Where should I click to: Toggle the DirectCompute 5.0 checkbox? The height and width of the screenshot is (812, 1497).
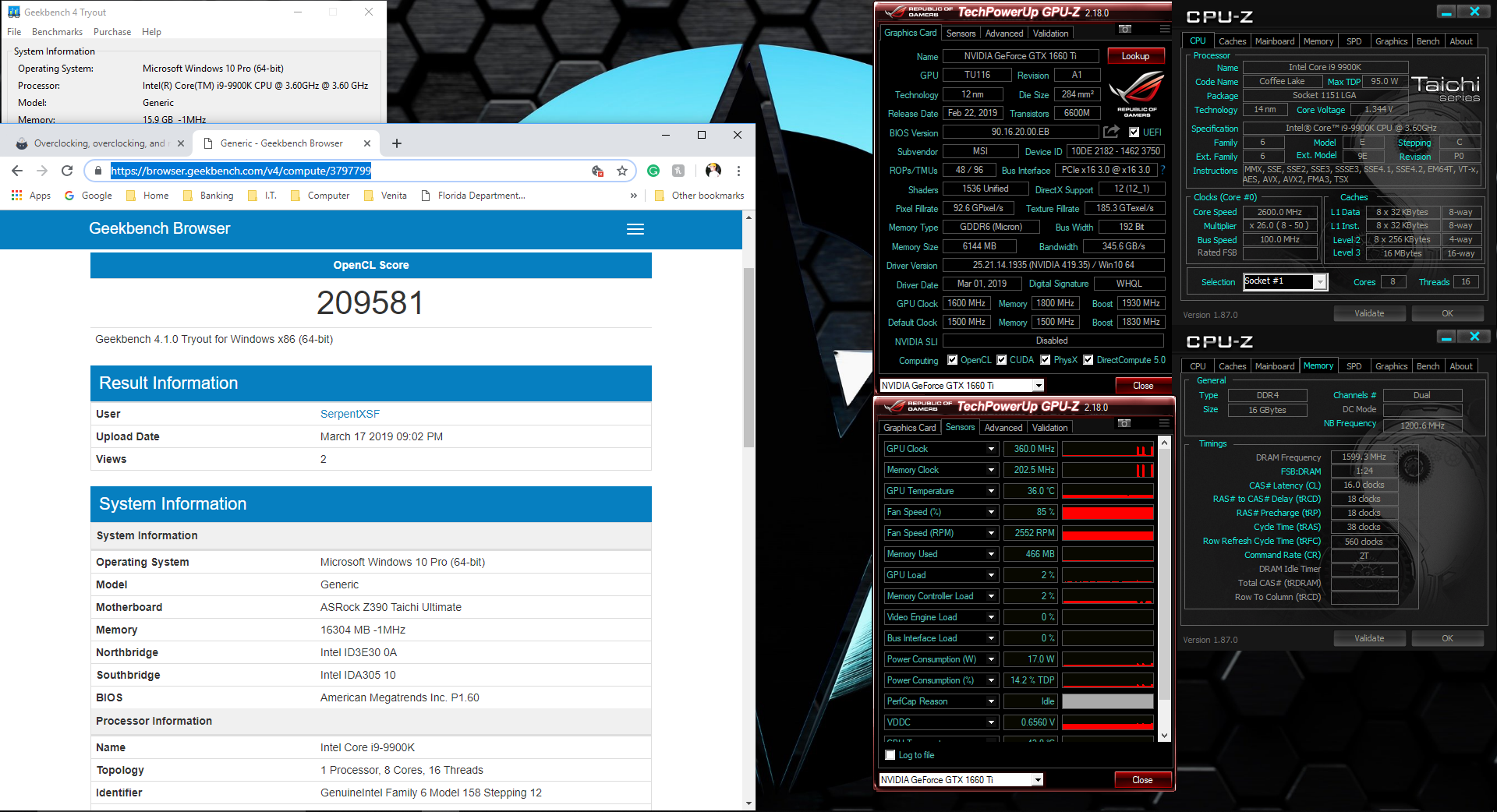[x=1088, y=360]
